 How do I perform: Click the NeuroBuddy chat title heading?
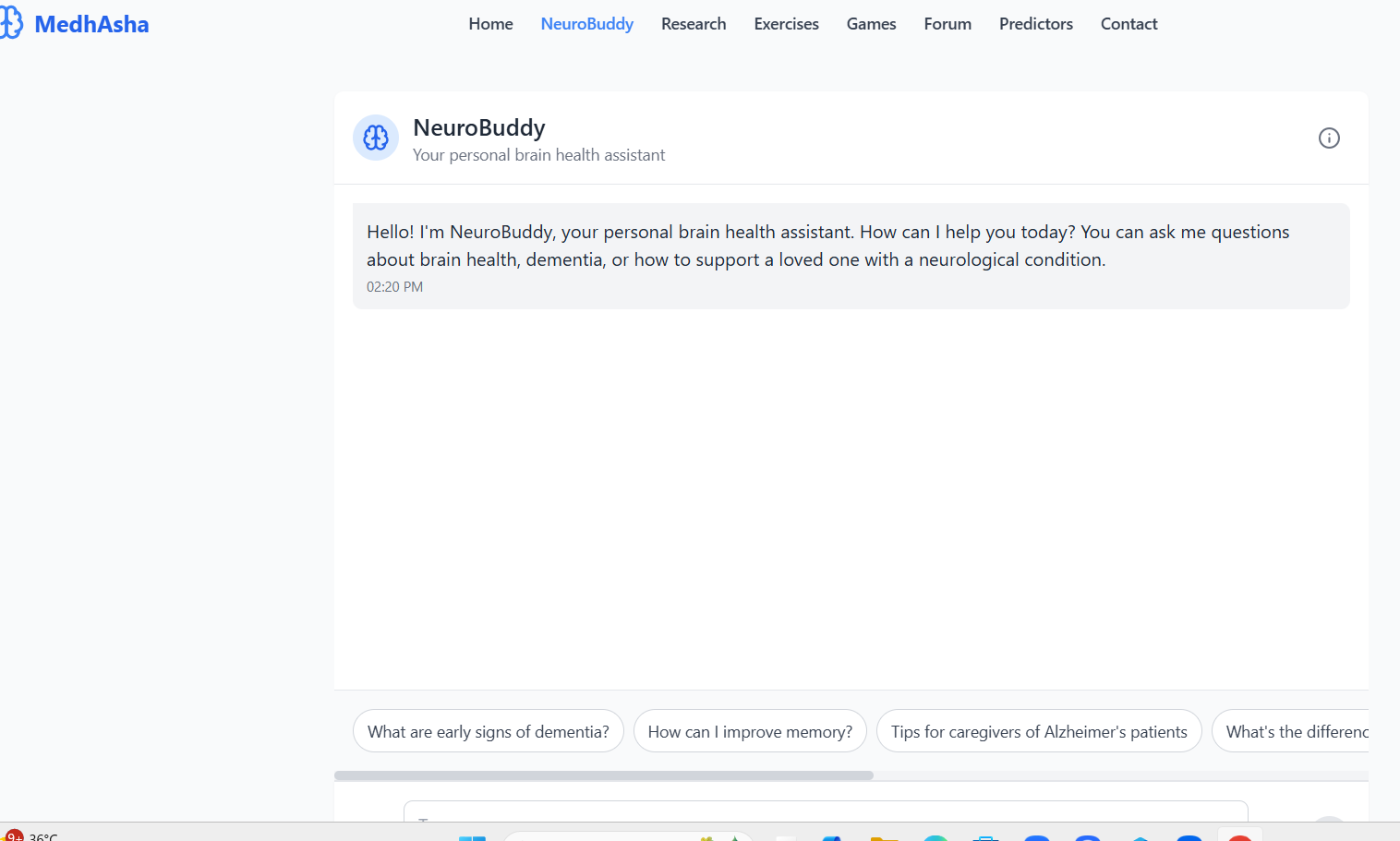pyautogui.click(x=479, y=127)
